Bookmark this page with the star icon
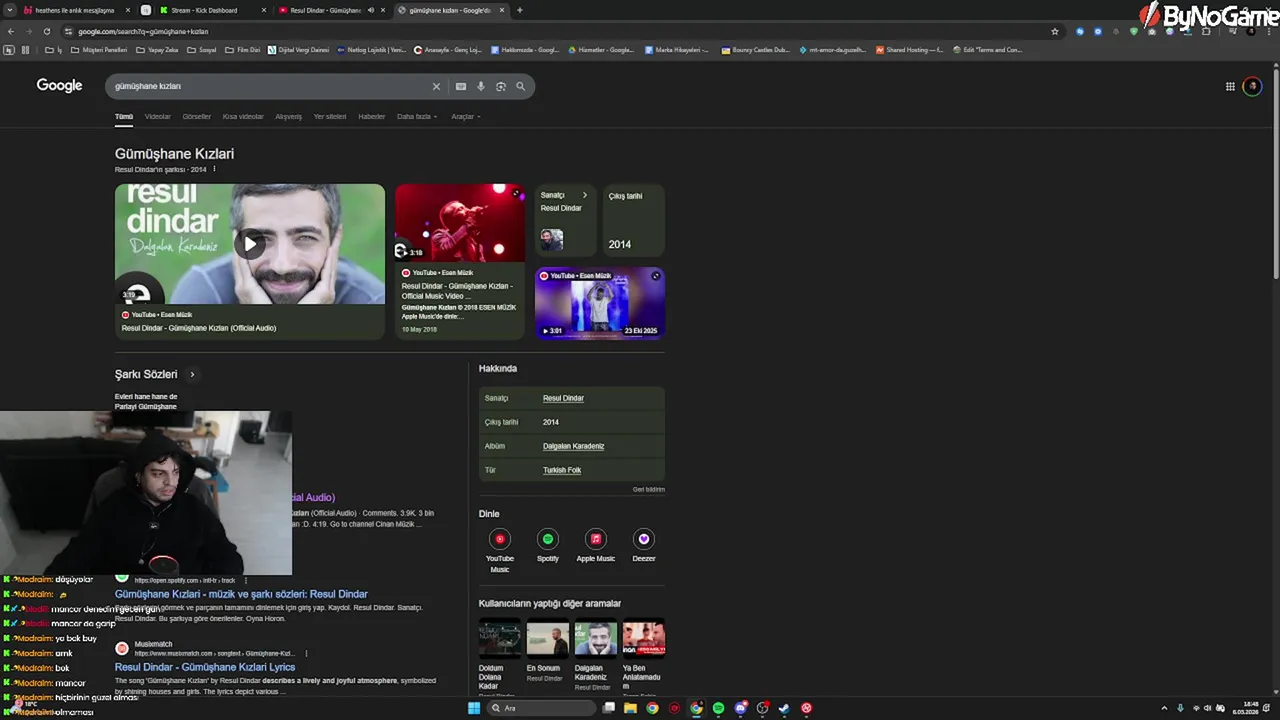1280x720 pixels. click(1054, 31)
